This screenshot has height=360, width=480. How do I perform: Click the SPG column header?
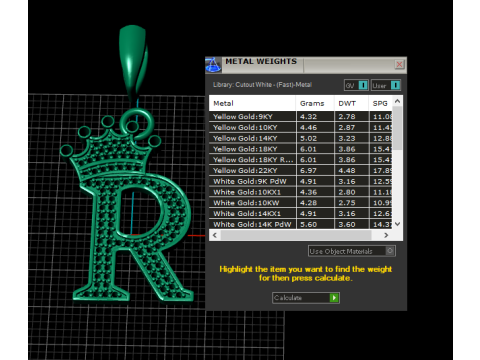coord(381,103)
